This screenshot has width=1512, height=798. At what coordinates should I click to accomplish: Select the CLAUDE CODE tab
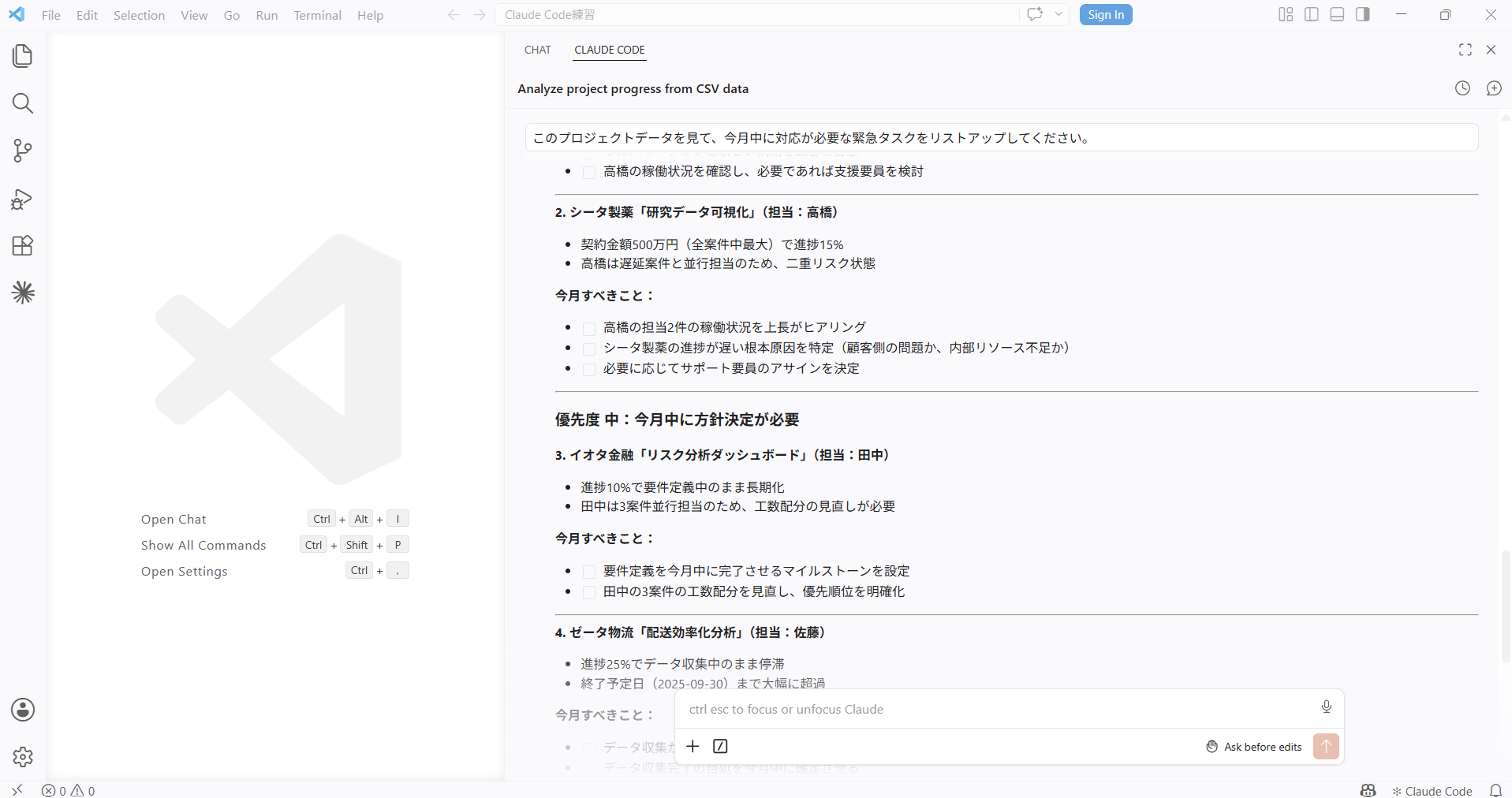[610, 50]
